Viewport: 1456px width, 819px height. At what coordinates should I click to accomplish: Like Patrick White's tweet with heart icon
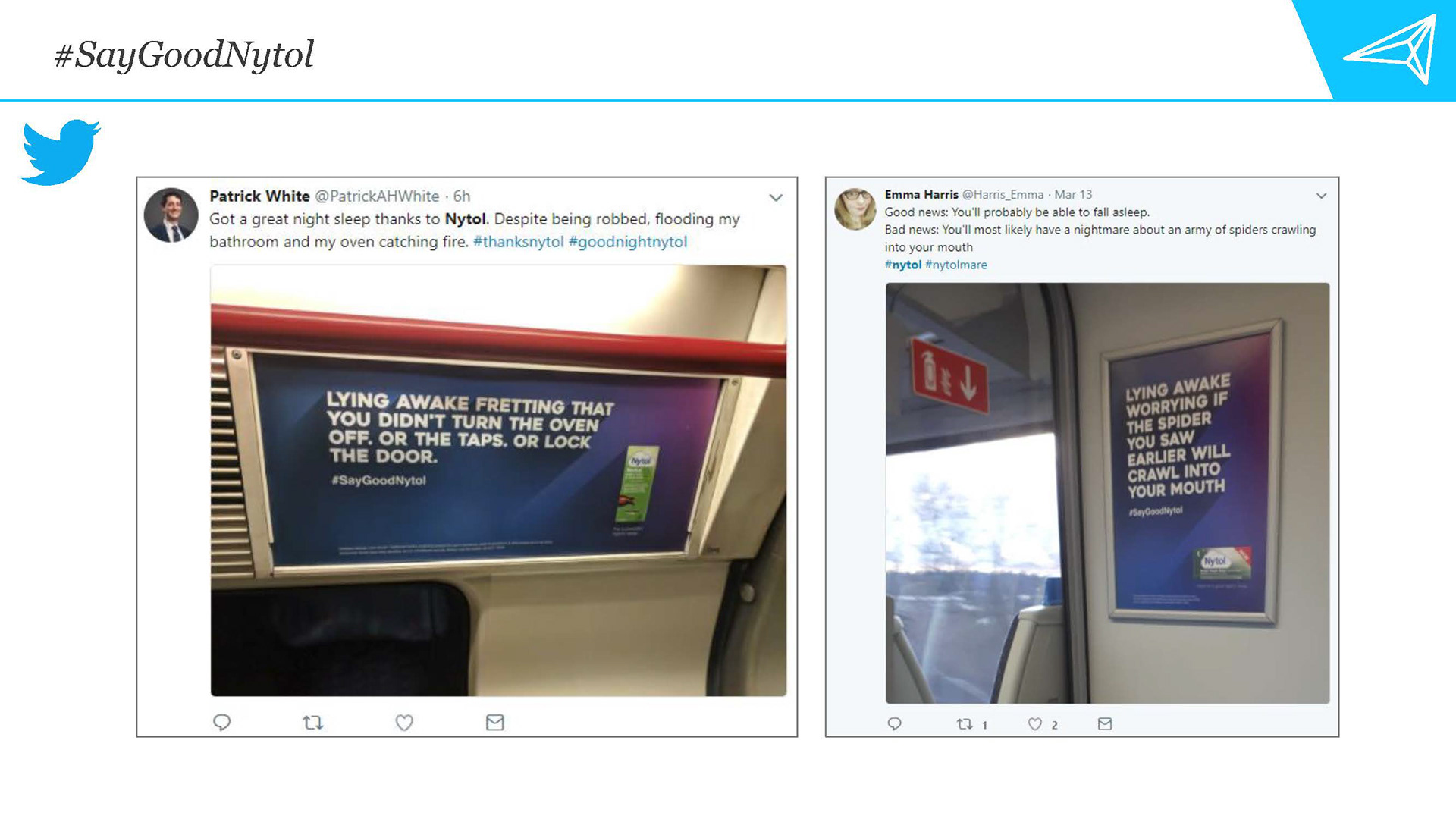404,723
